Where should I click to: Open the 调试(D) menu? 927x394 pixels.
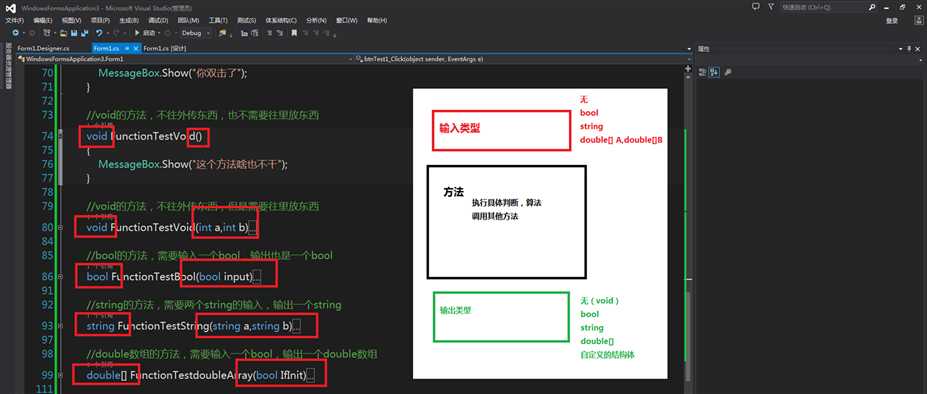click(x=158, y=20)
